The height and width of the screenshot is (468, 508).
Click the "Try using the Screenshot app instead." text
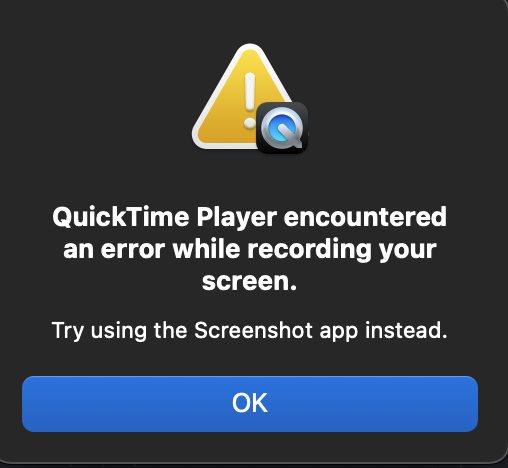pyautogui.click(x=249, y=331)
